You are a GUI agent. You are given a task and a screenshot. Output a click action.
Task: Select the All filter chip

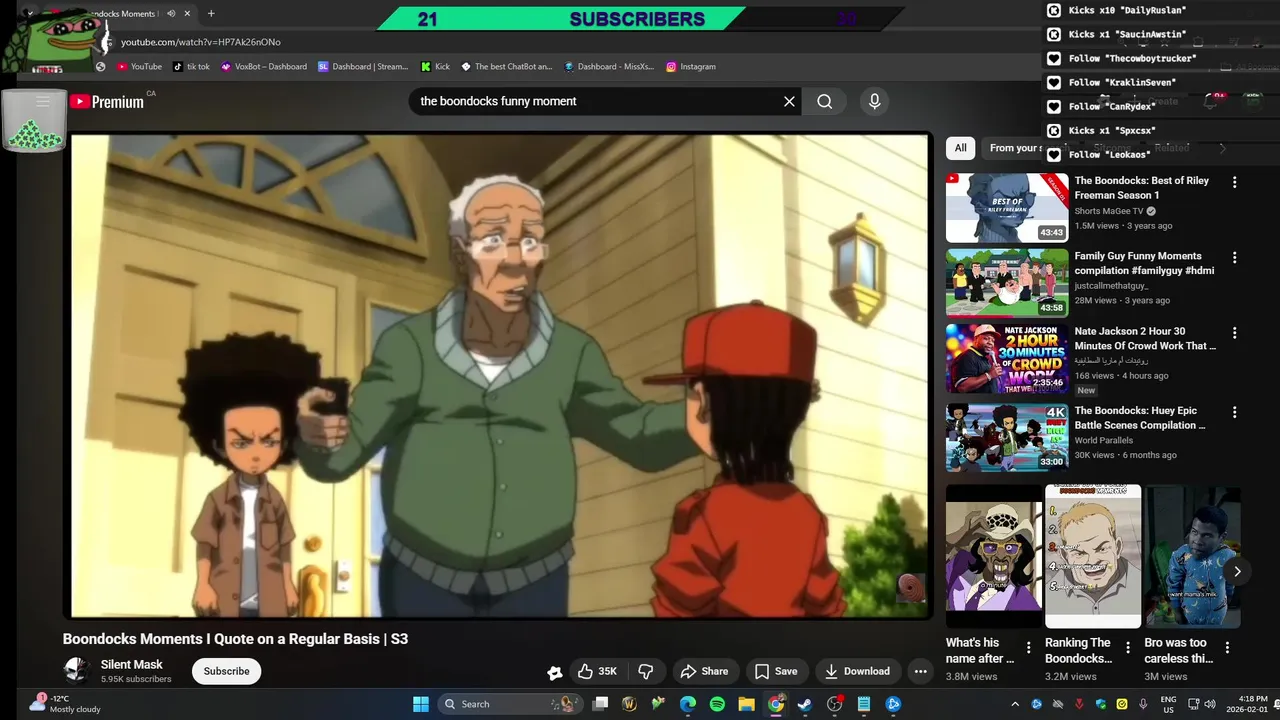[x=960, y=148]
